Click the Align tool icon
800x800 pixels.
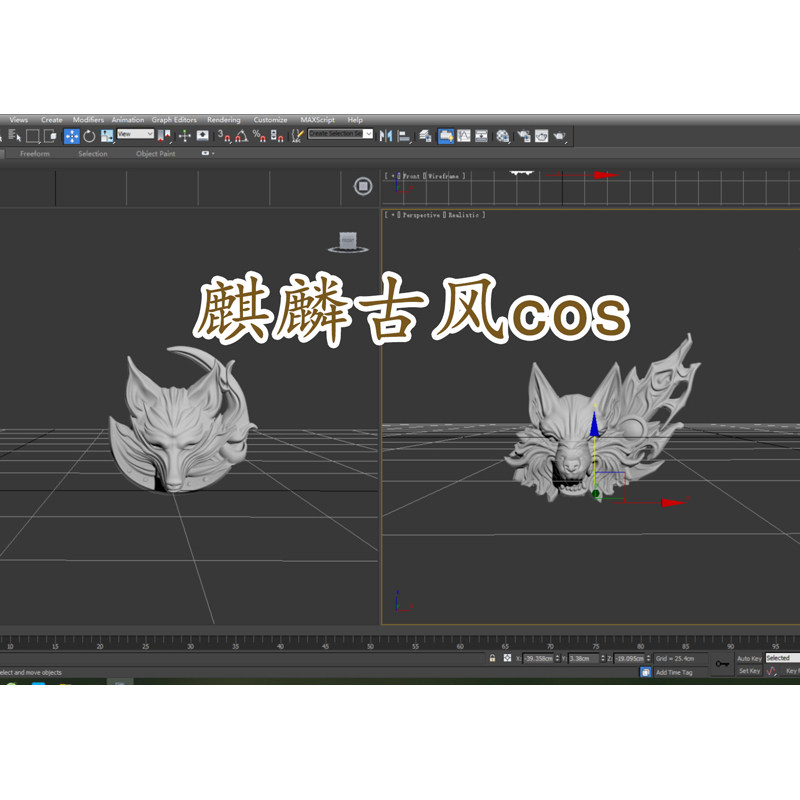[404, 136]
